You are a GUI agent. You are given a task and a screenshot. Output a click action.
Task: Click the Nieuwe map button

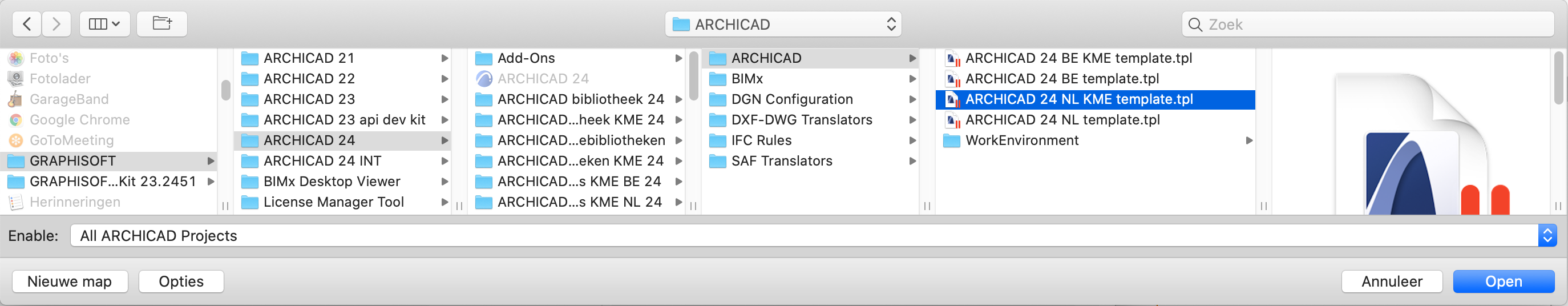[x=70, y=281]
